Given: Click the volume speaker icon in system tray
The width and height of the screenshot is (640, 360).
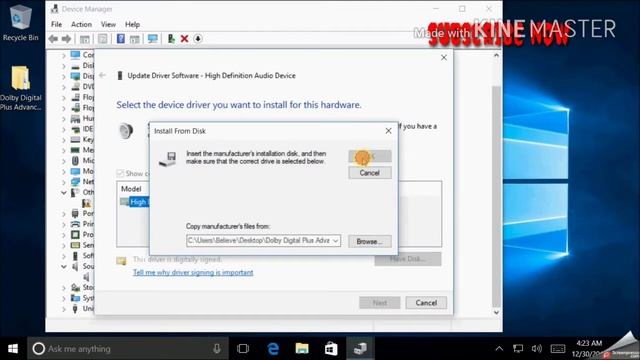Looking at the screenshot, I should pos(536,349).
